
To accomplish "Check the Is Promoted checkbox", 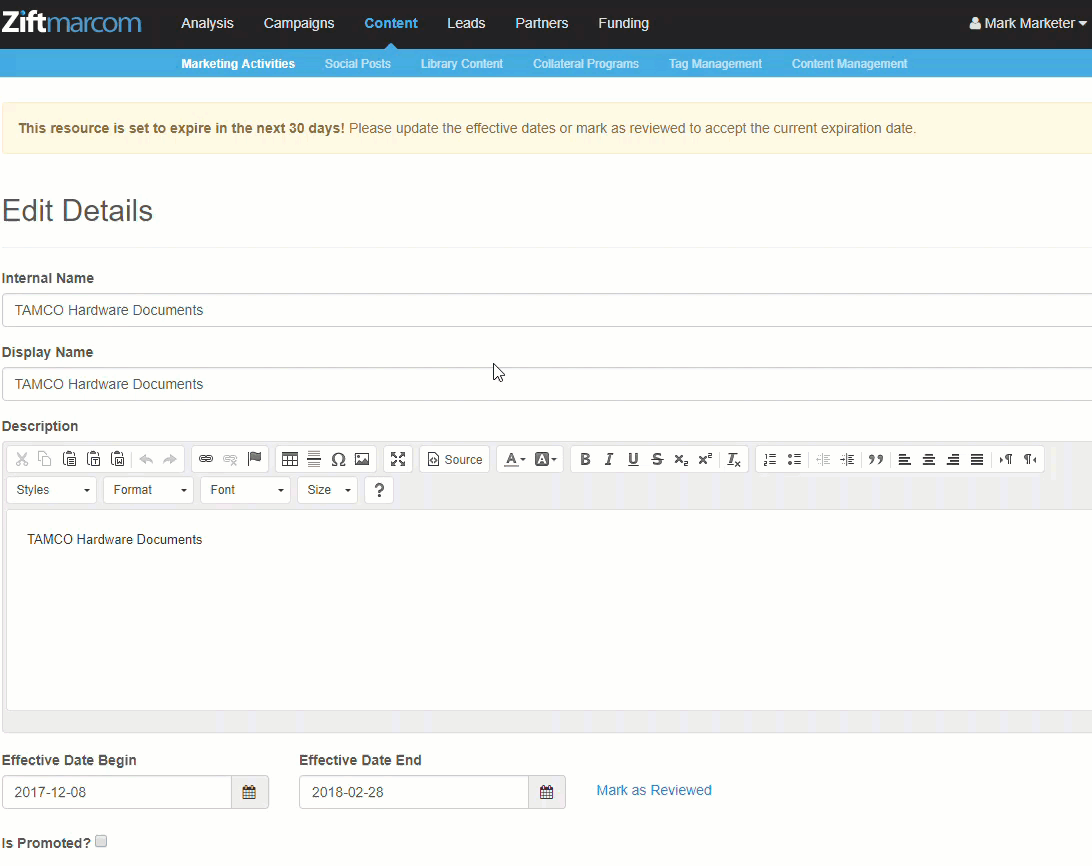I will click(x=101, y=841).
